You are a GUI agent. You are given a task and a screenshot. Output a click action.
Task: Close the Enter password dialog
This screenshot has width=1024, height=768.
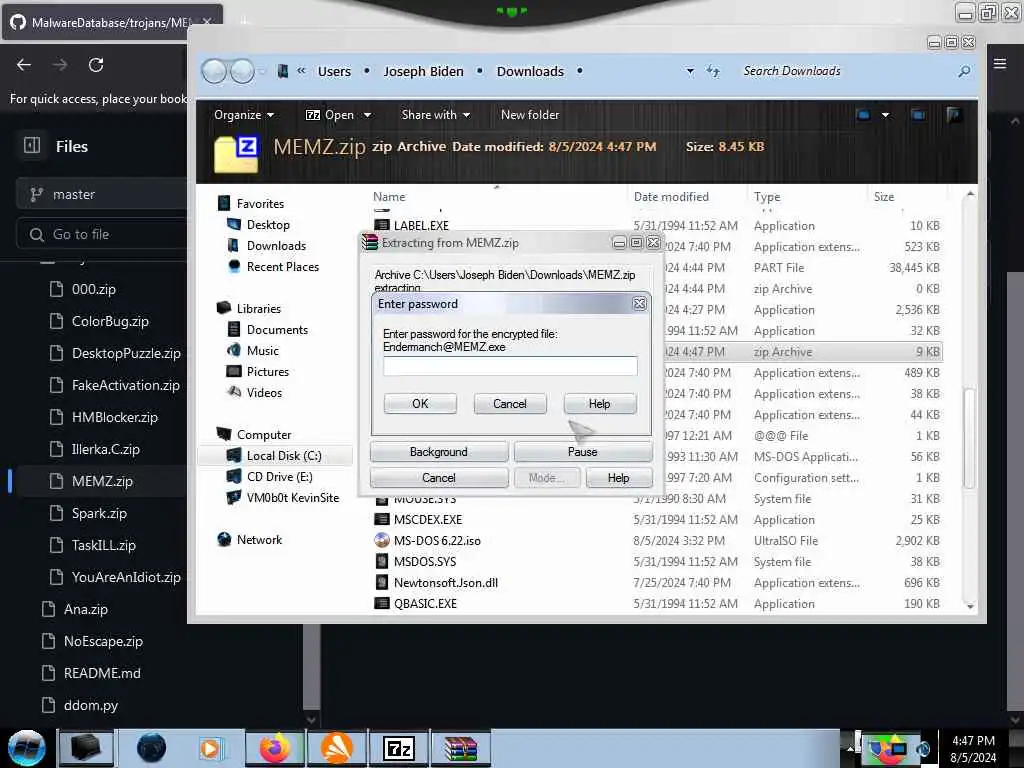pos(639,304)
